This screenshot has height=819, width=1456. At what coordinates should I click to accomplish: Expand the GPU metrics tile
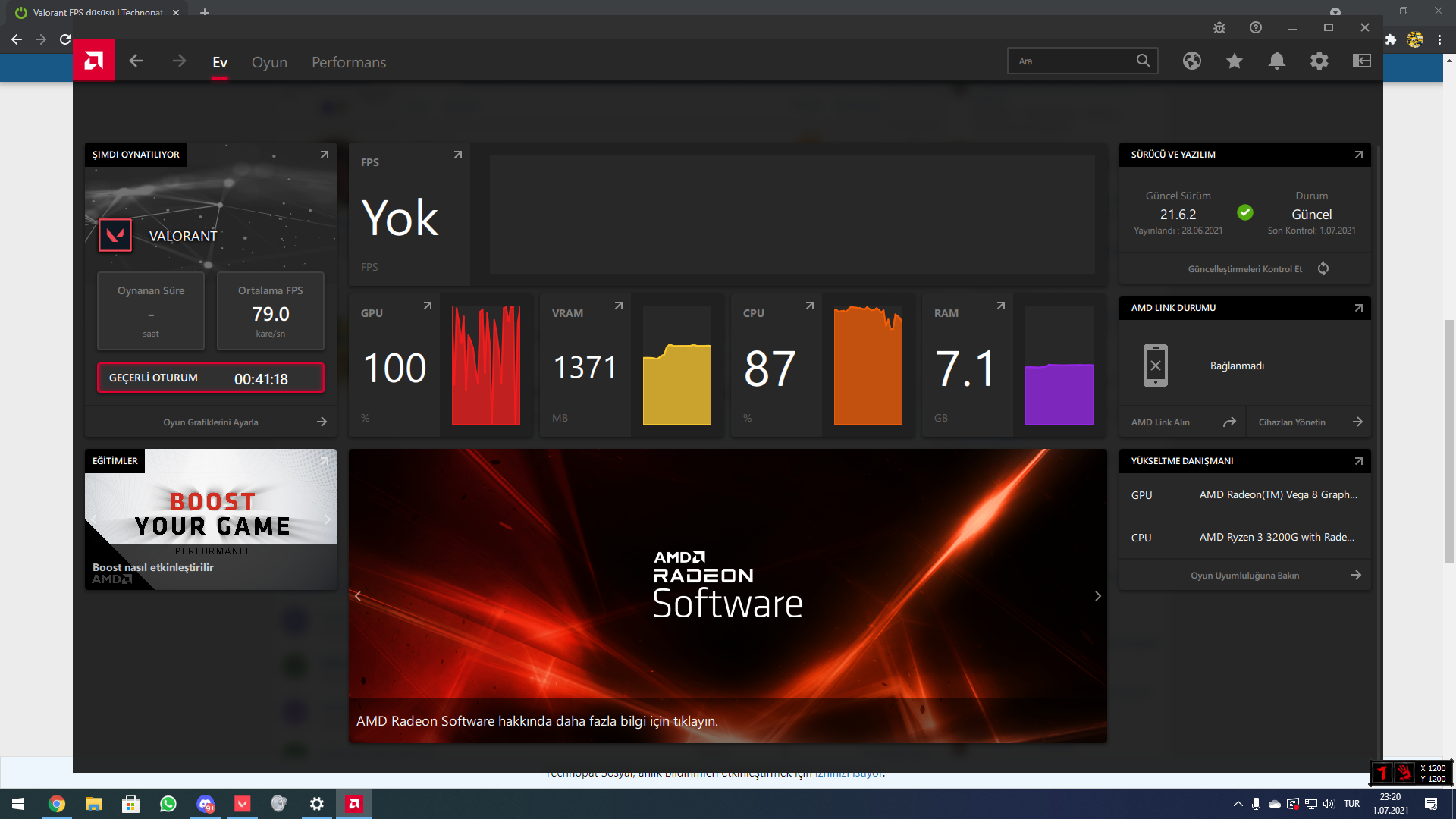click(x=427, y=306)
